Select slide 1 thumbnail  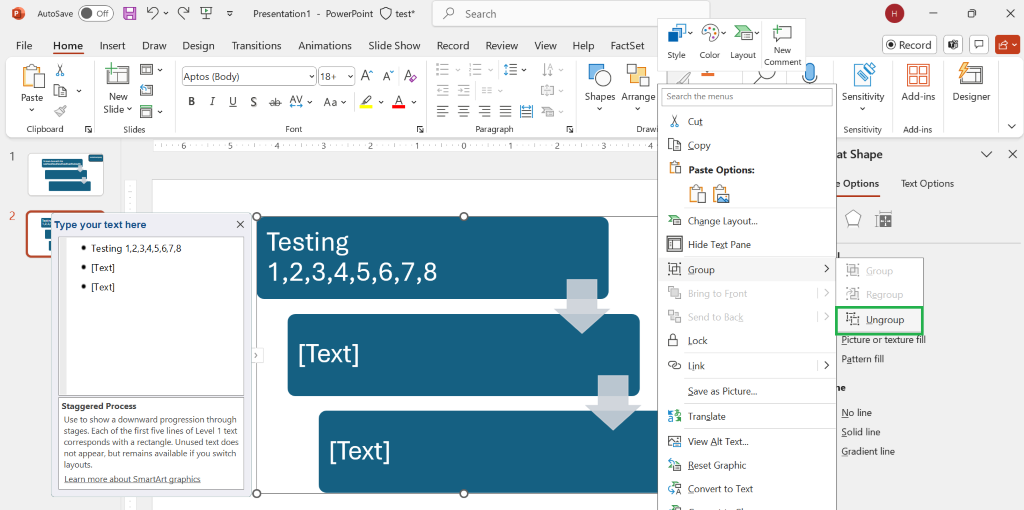pos(65,173)
